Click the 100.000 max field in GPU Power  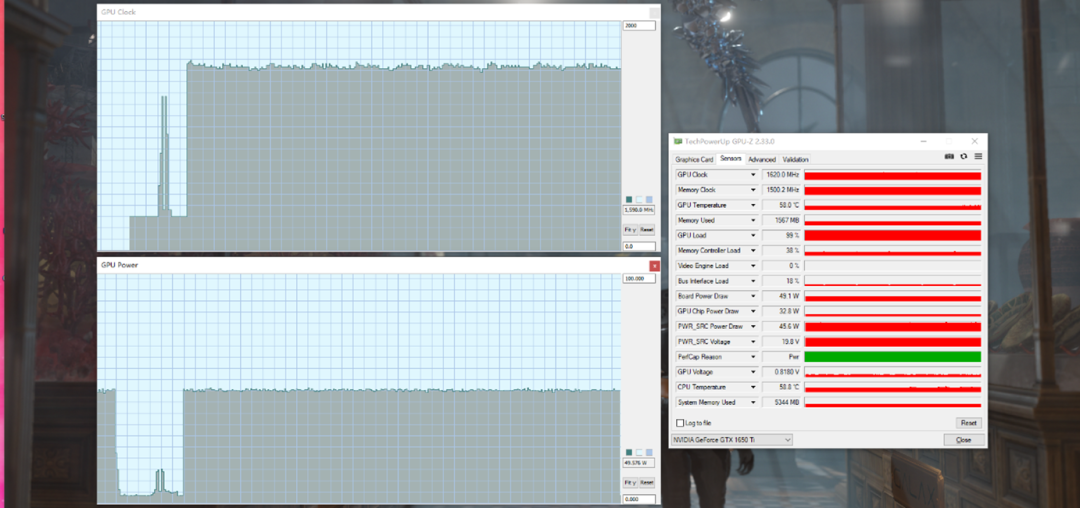(x=639, y=279)
